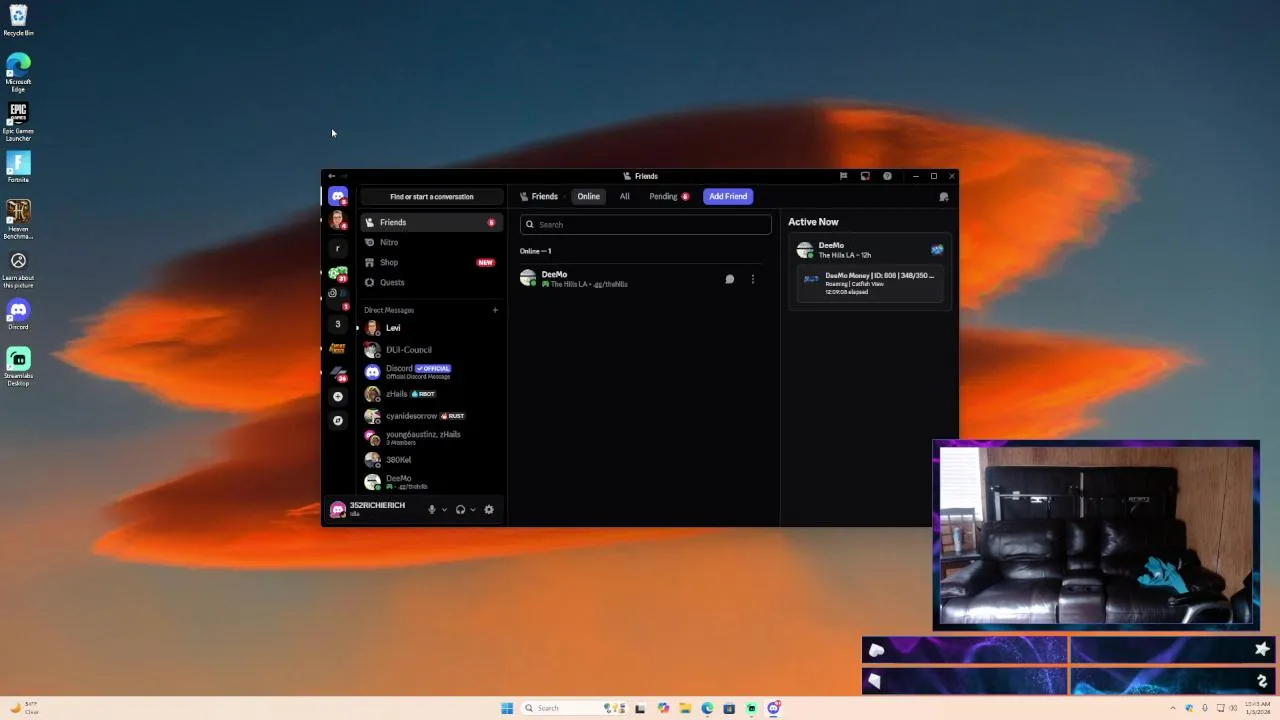1280x720 pixels.
Task: Open User Settings gear icon
Action: [489, 510]
